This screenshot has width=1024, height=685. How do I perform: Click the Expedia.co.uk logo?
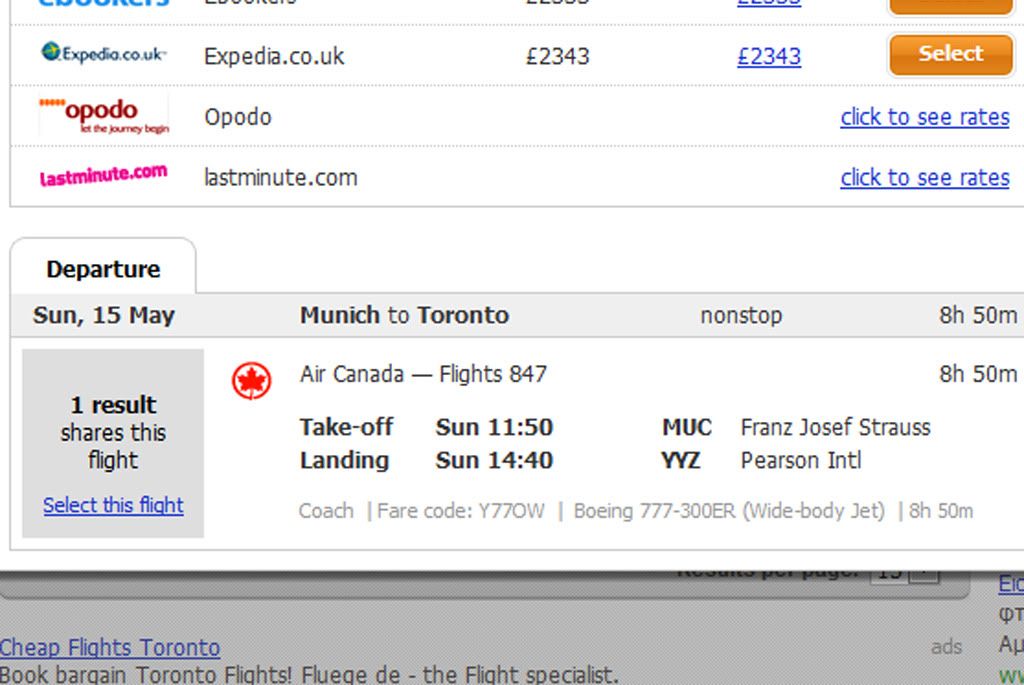click(x=103, y=53)
